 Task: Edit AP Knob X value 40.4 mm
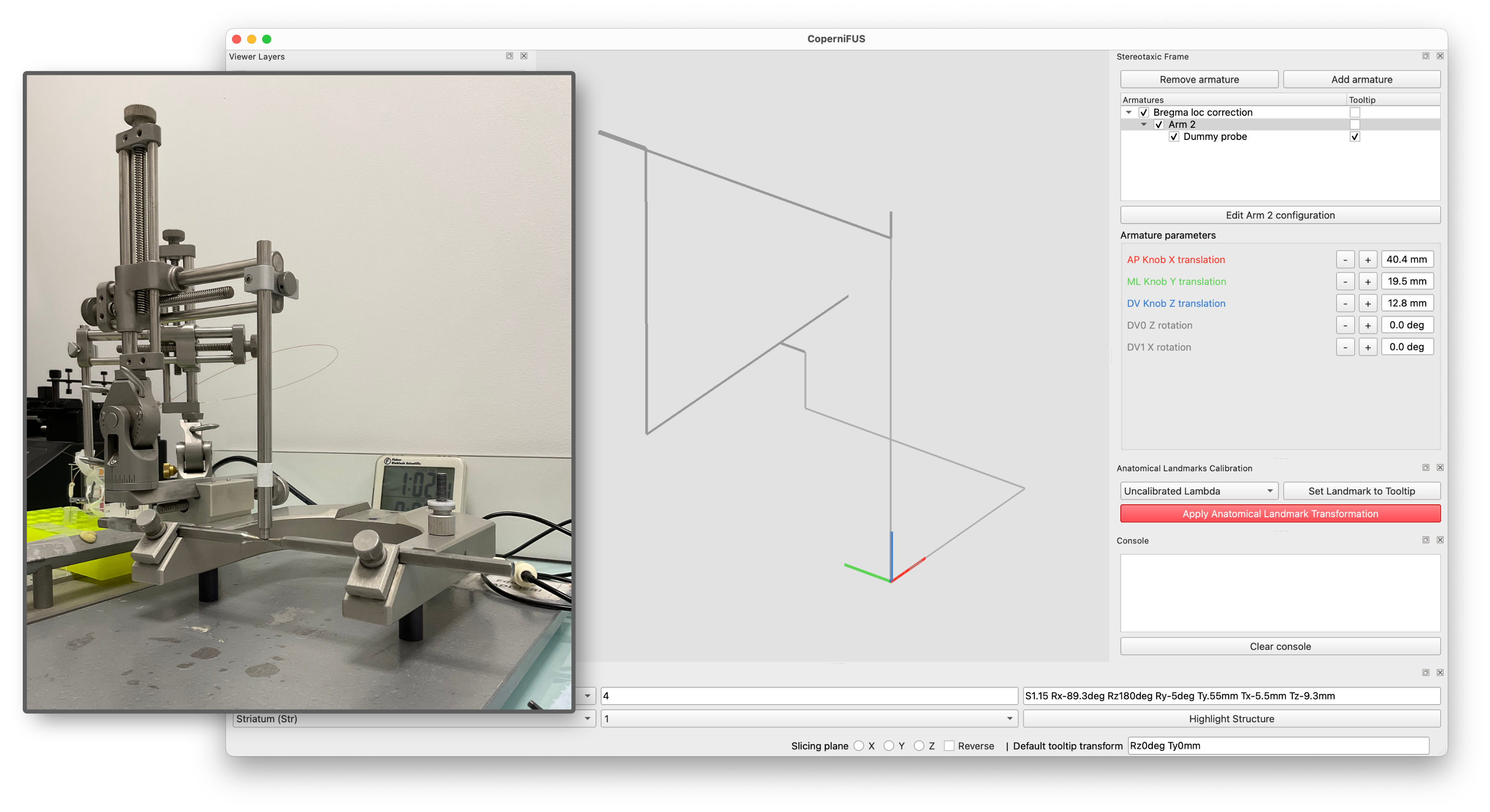1407,260
